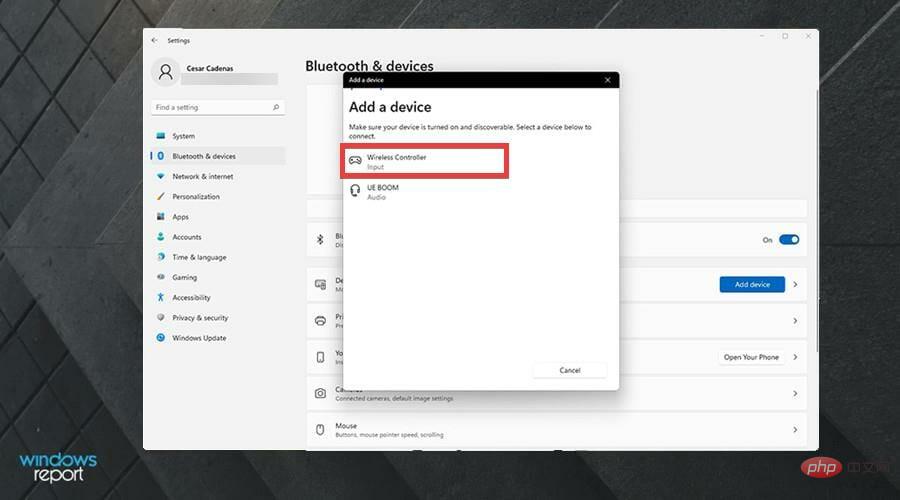Open the System settings page

pyautogui.click(x=183, y=136)
